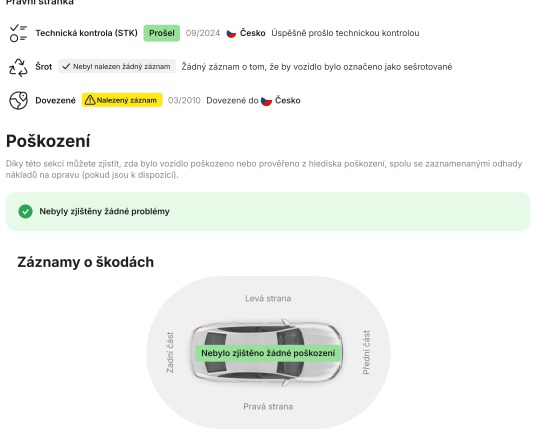Click the Šrot recycling arrows icon
Viewport: 540px width, 445px height.
[x=18, y=67]
